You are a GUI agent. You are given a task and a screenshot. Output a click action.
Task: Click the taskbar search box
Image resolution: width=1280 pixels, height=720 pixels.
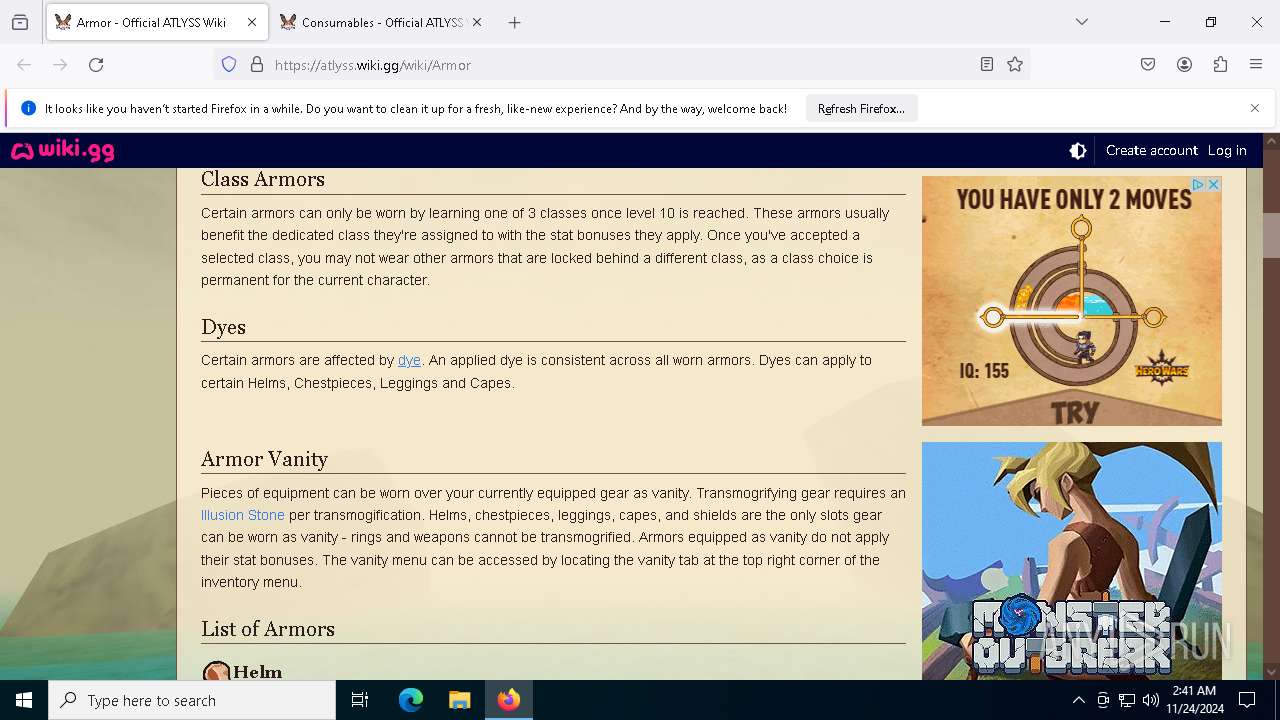pos(192,700)
